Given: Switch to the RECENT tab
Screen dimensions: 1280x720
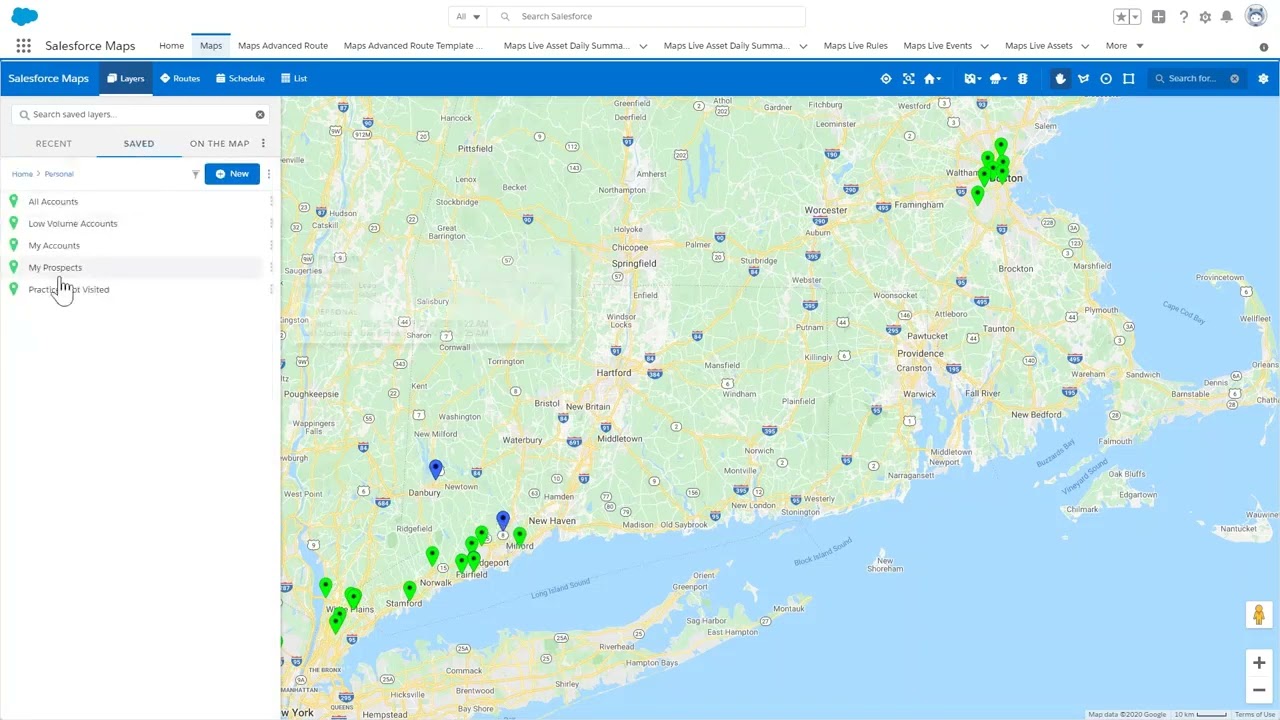Looking at the screenshot, I should (54, 143).
